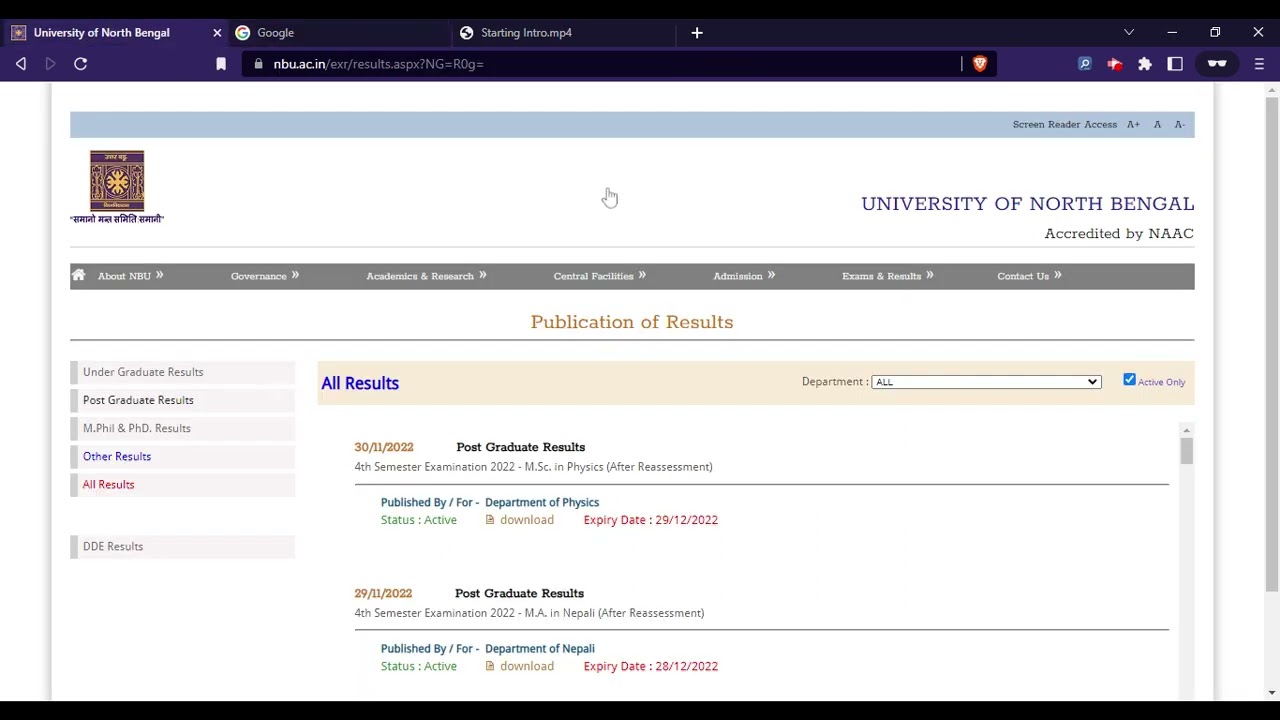Reset font size with A button
Image resolution: width=1280 pixels, height=720 pixels.
click(1157, 125)
